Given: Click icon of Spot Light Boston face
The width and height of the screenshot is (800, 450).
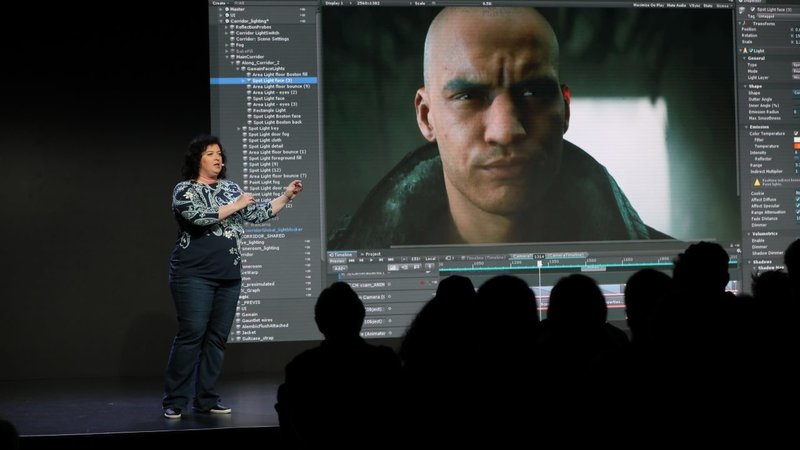Looking at the screenshot, I should [249, 116].
